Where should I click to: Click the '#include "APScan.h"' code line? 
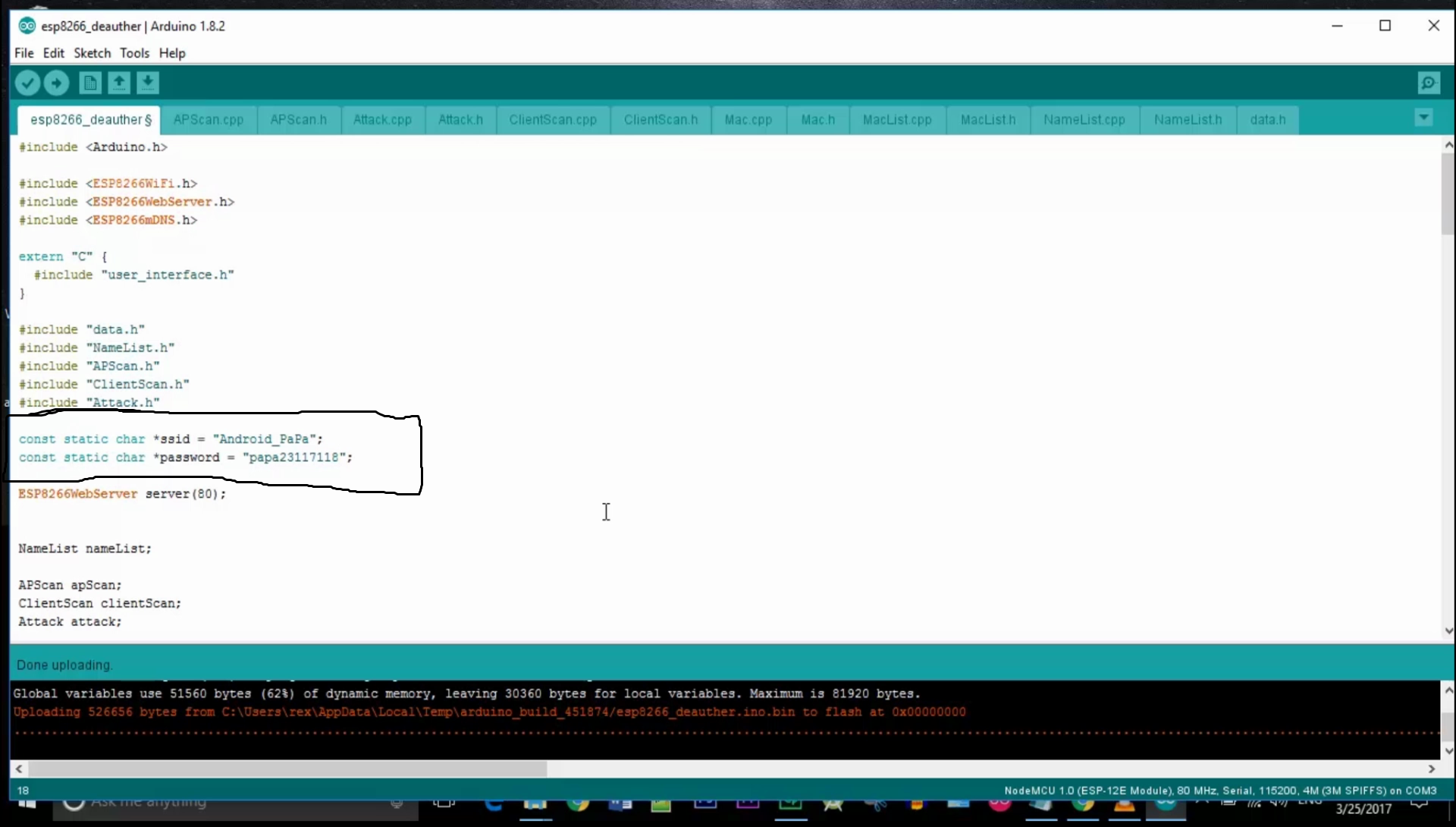(x=89, y=366)
